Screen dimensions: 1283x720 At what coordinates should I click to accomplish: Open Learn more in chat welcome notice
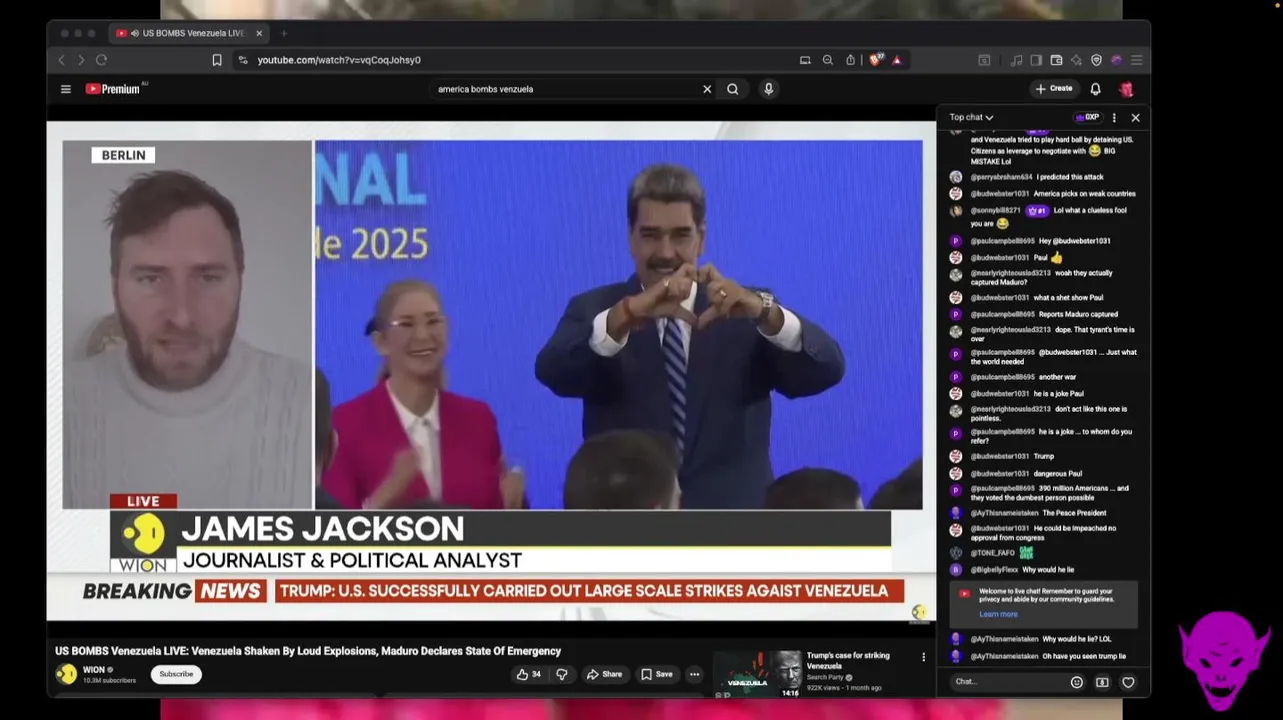(x=998, y=614)
